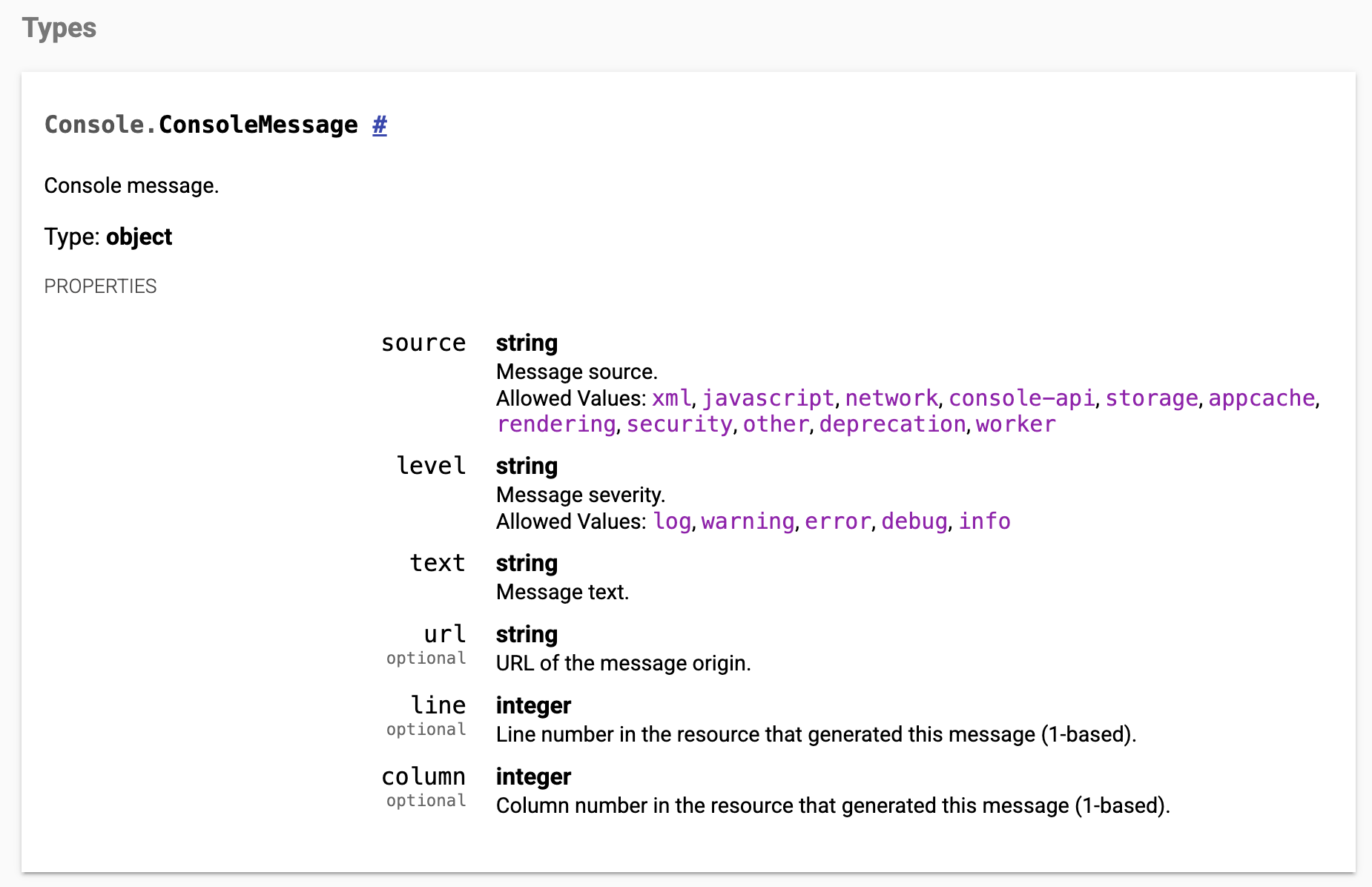Viewport: 1372px width, 887px height.
Task: Click the console-api allowed value
Action: point(1021,398)
